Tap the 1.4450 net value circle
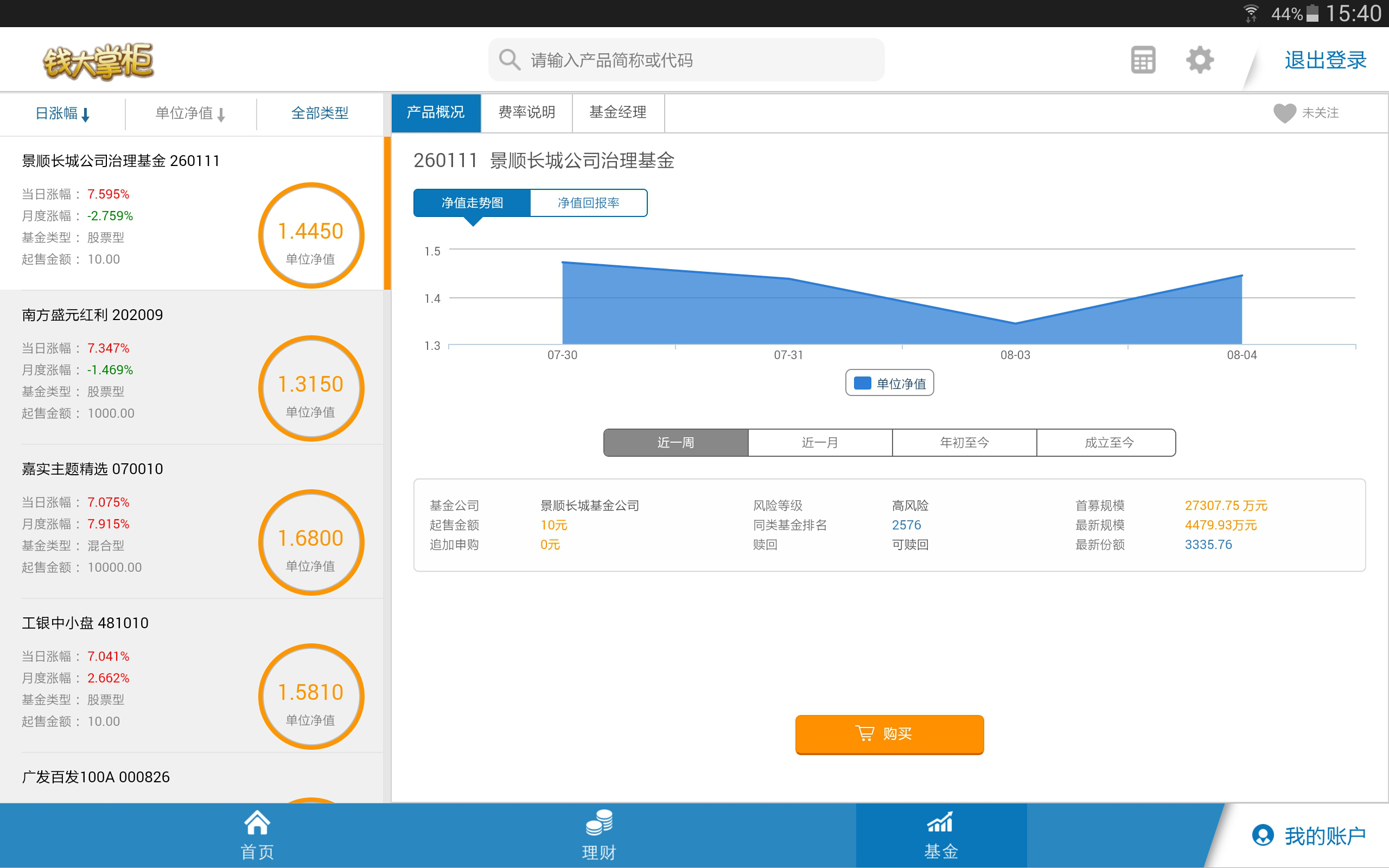Viewport: 1389px width, 868px height. tap(311, 235)
